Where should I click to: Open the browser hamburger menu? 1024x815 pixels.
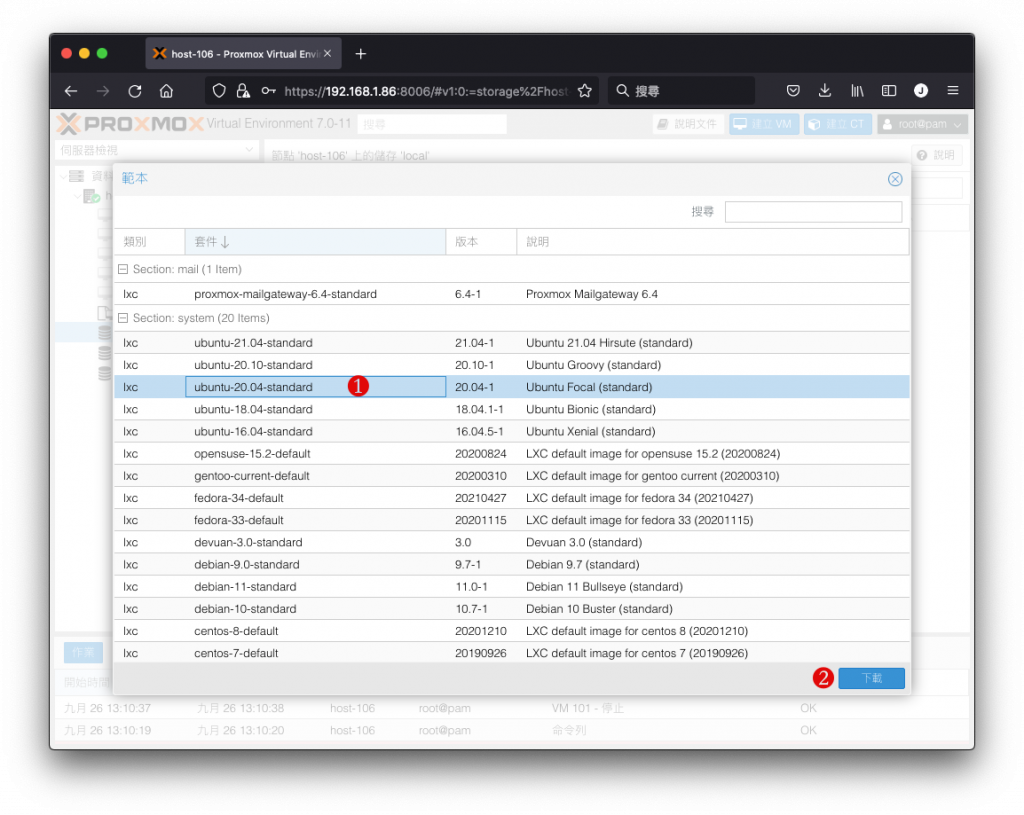[x=953, y=91]
